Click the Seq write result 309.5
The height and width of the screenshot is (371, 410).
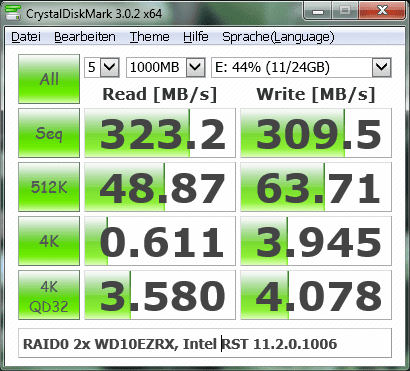tap(316, 133)
